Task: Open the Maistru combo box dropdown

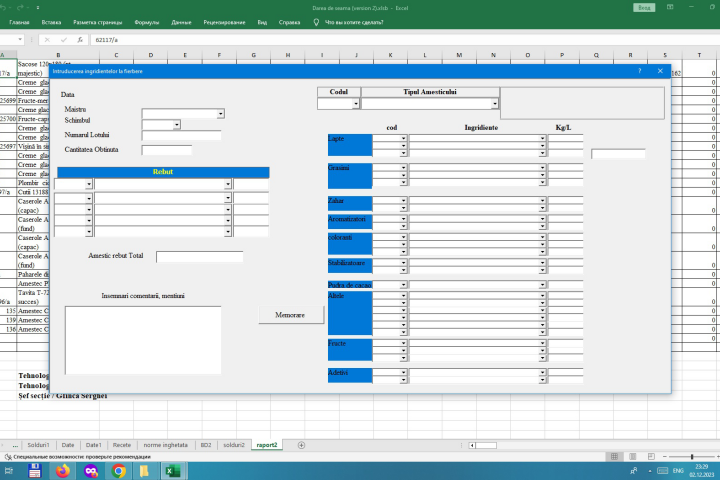Action: pos(220,113)
